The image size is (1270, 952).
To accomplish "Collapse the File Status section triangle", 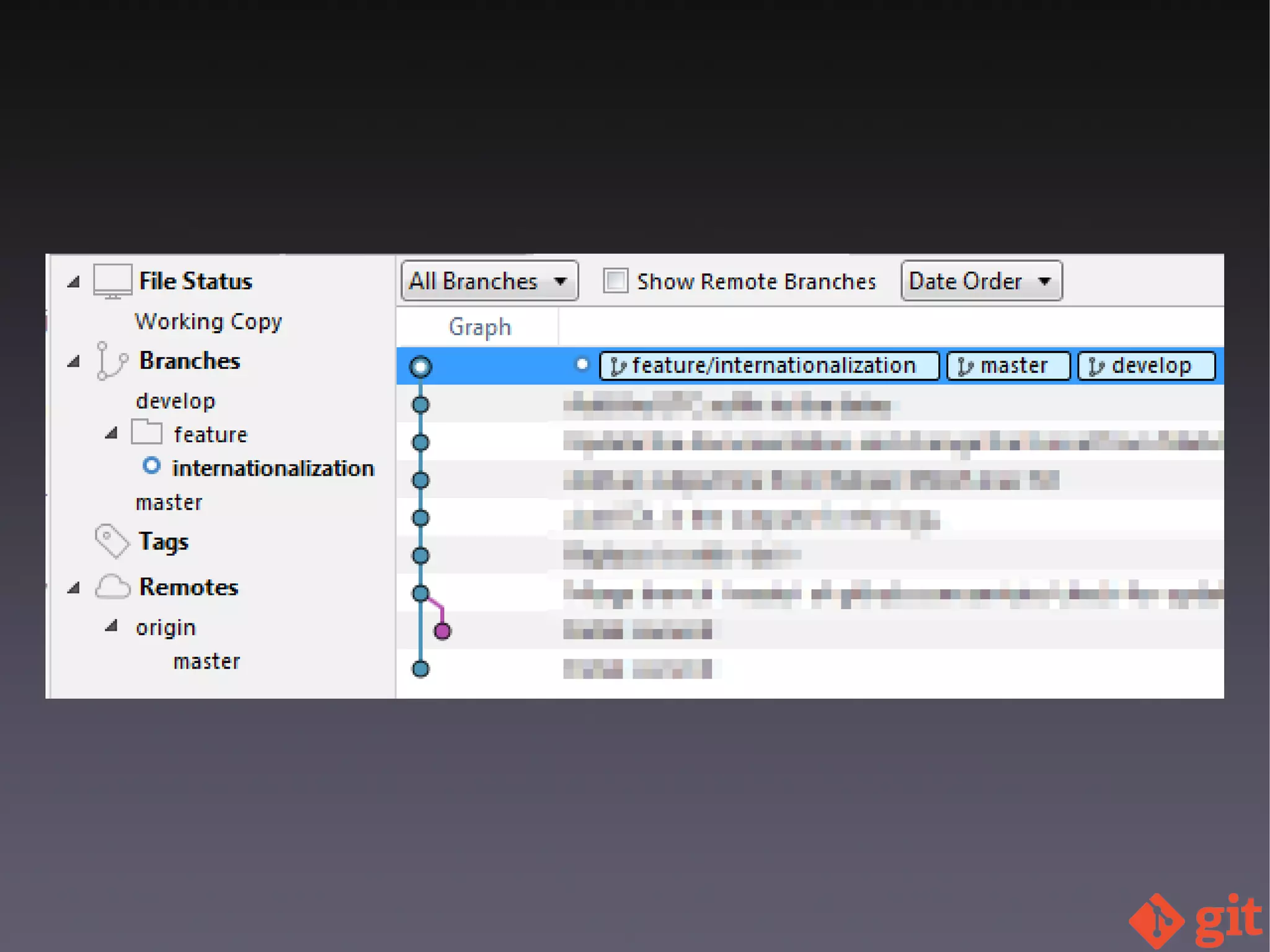I will point(74,282).
